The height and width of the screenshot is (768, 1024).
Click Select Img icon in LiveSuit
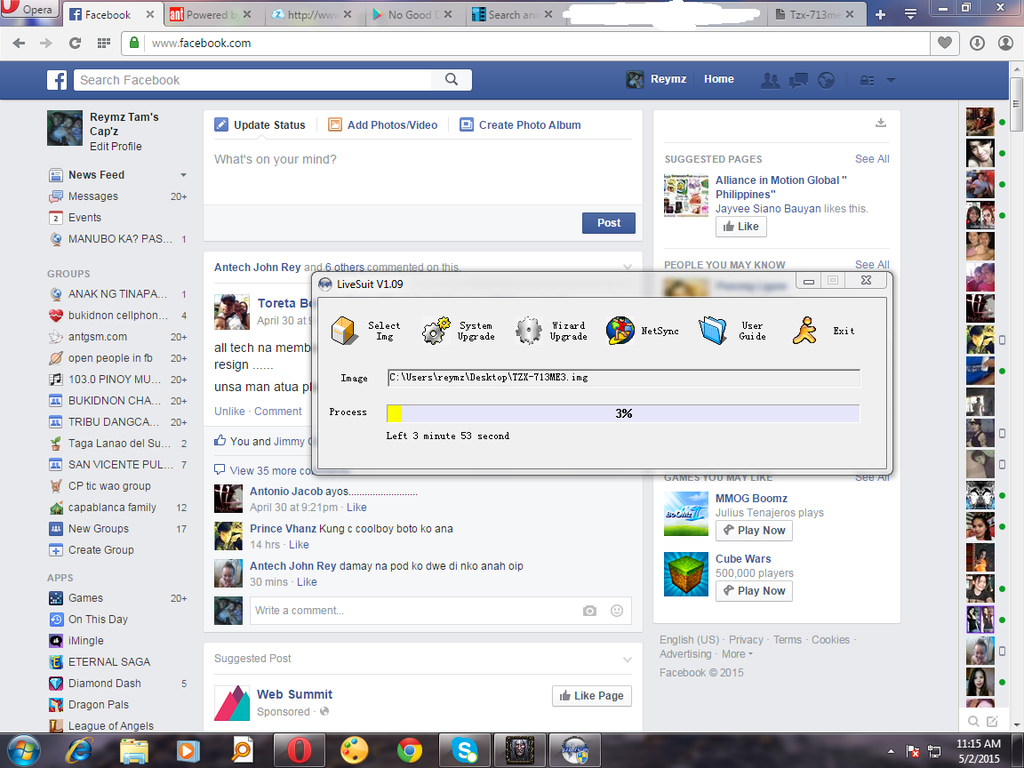coord(344,330)
